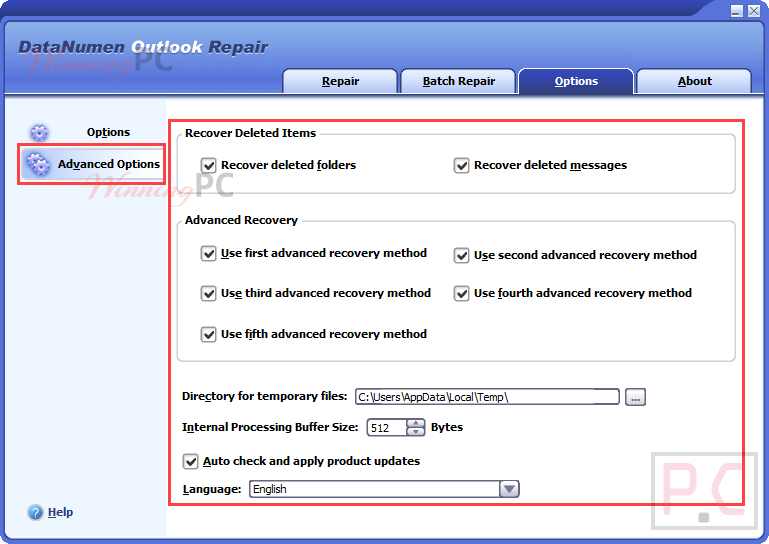
Task: Close the DataNumen Outlook Repair window
Action: pyautogui.click(x=754, y=11)
